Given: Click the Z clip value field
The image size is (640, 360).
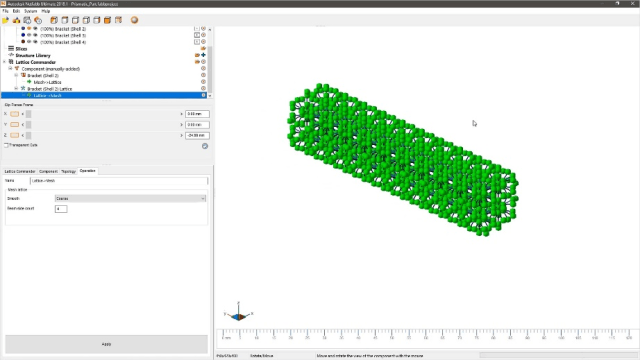Looking at the screenshot, I should click(x=197, y=135).
